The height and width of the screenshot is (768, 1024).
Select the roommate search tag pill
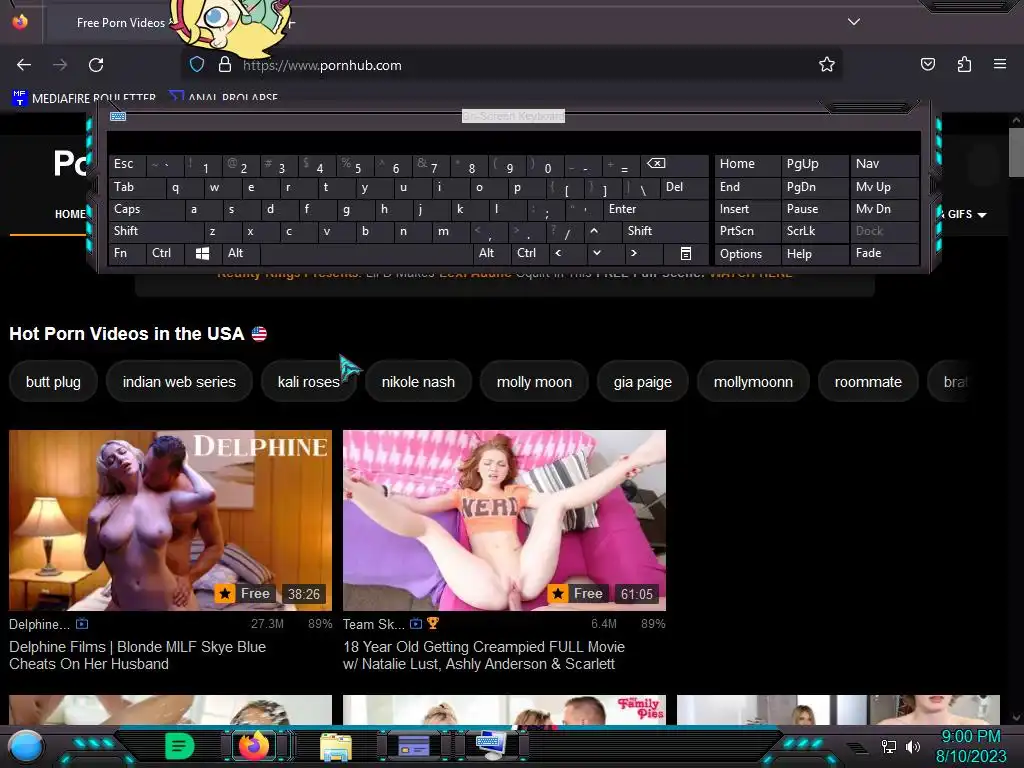(x=868, y=382)
